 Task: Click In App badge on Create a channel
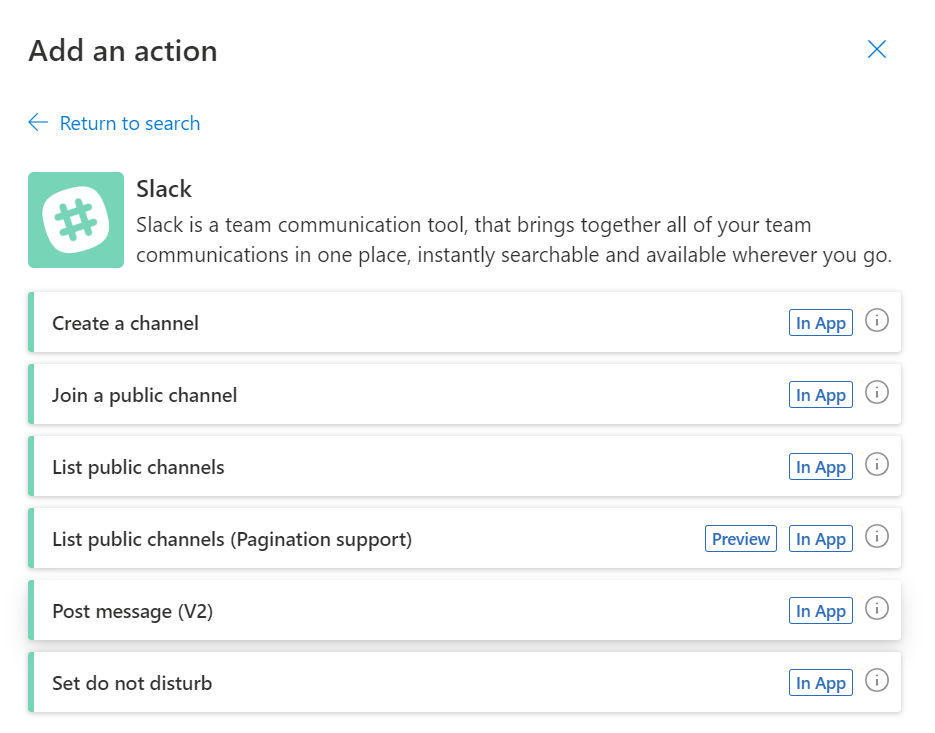point(821,323)
